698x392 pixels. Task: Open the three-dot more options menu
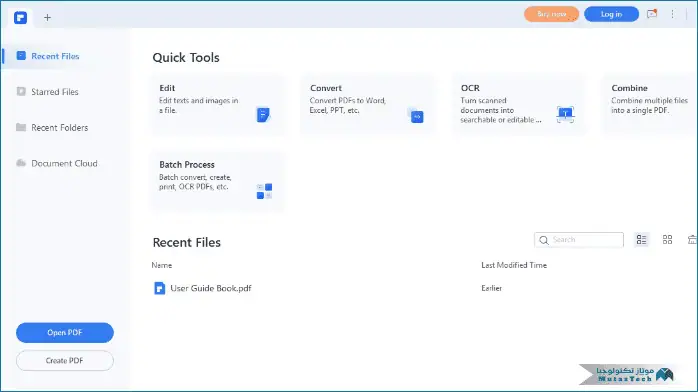click(672, 14)
